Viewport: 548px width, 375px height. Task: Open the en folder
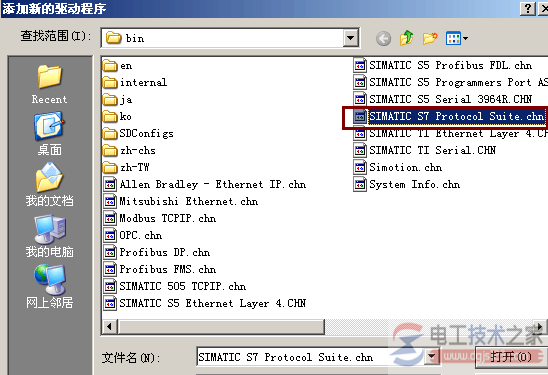(x=118, y=65)
